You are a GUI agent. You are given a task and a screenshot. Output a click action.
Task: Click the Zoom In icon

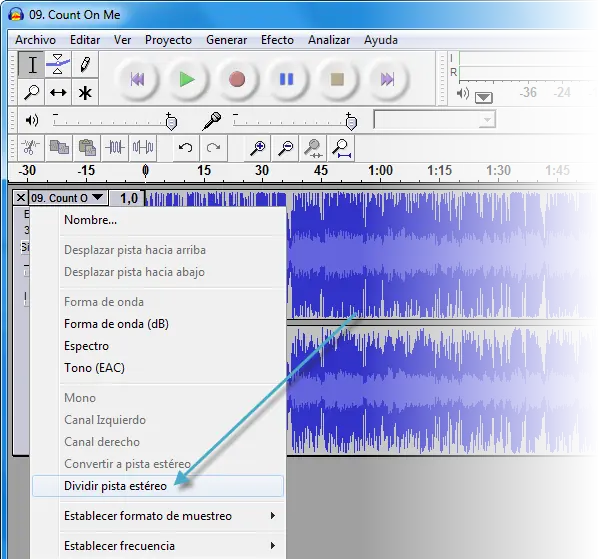point(257,147)
